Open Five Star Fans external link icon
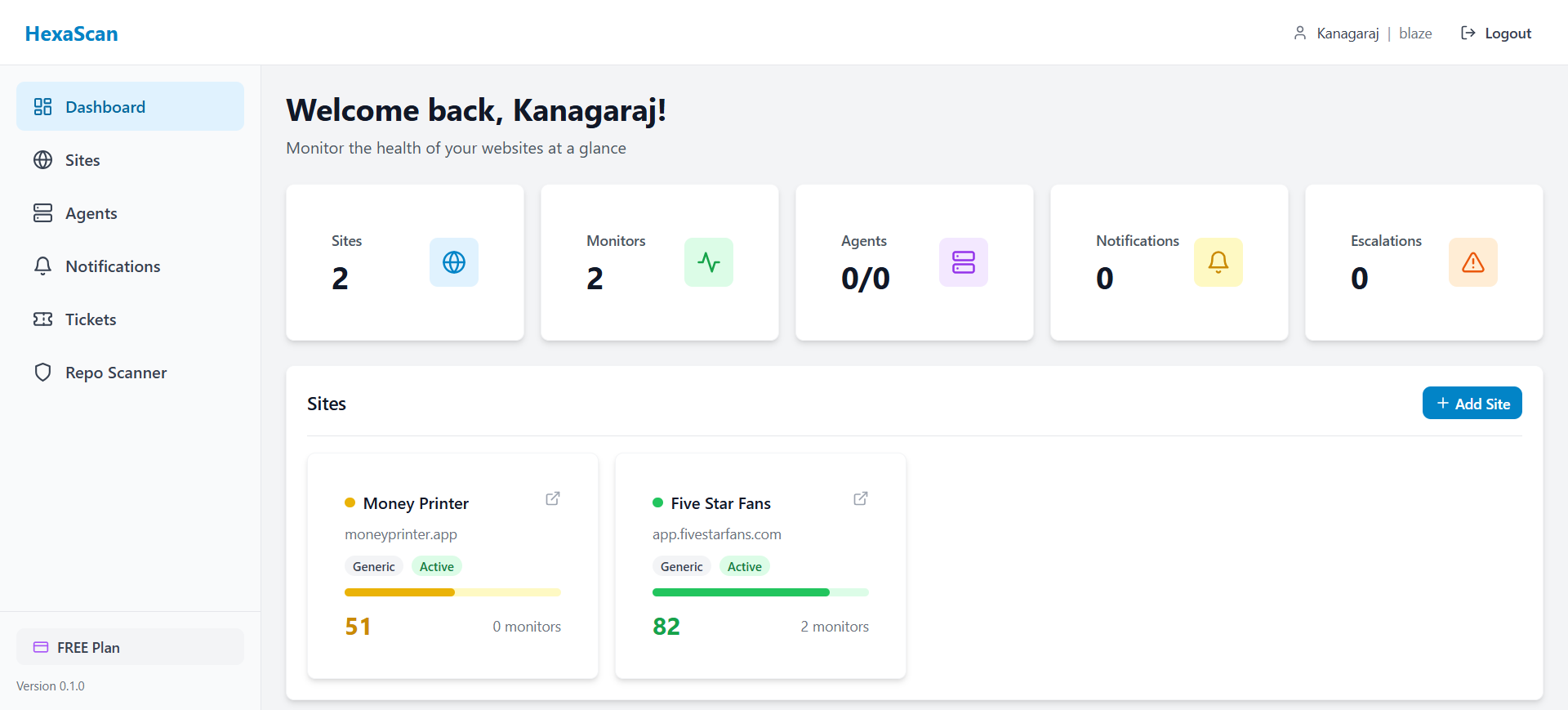Viewport: 1568px width, 710px height. pyautogui.click(x=861, y=498)
